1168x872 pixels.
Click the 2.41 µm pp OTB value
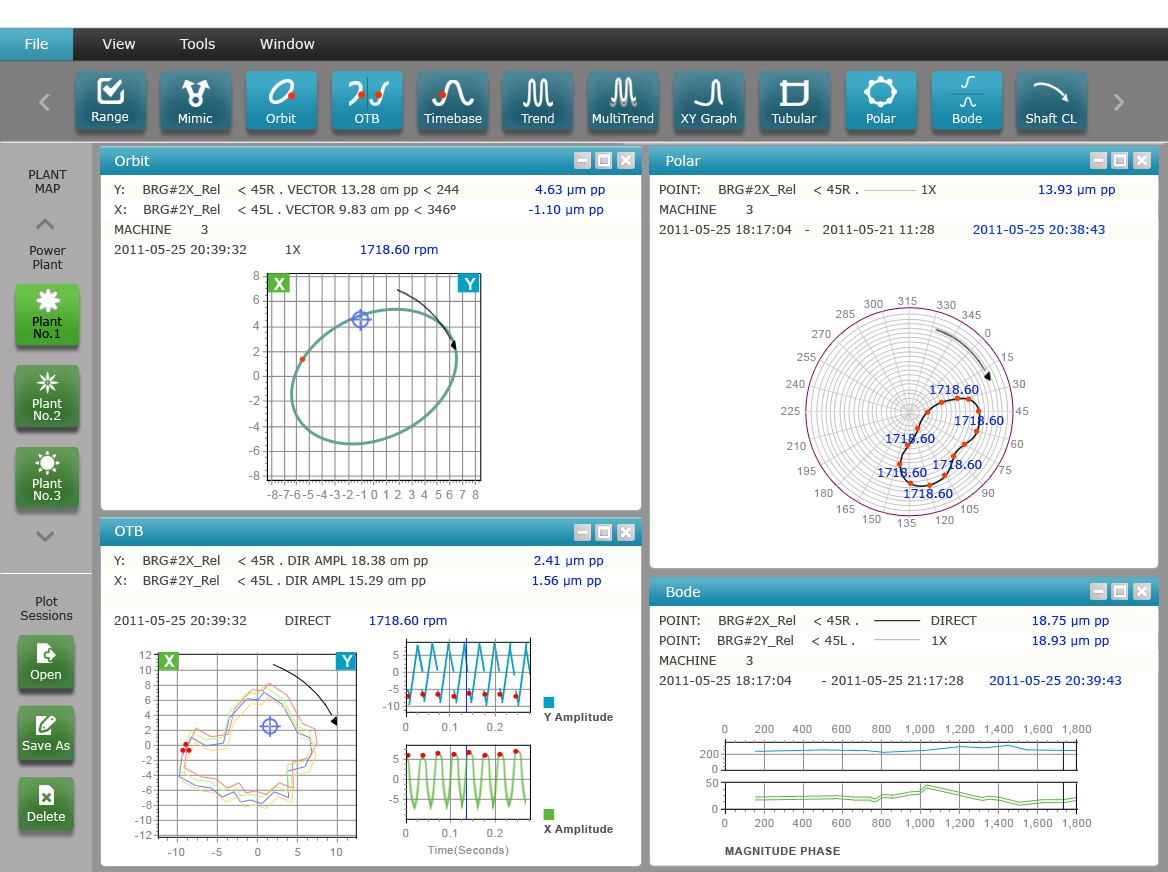click(568, 560)
